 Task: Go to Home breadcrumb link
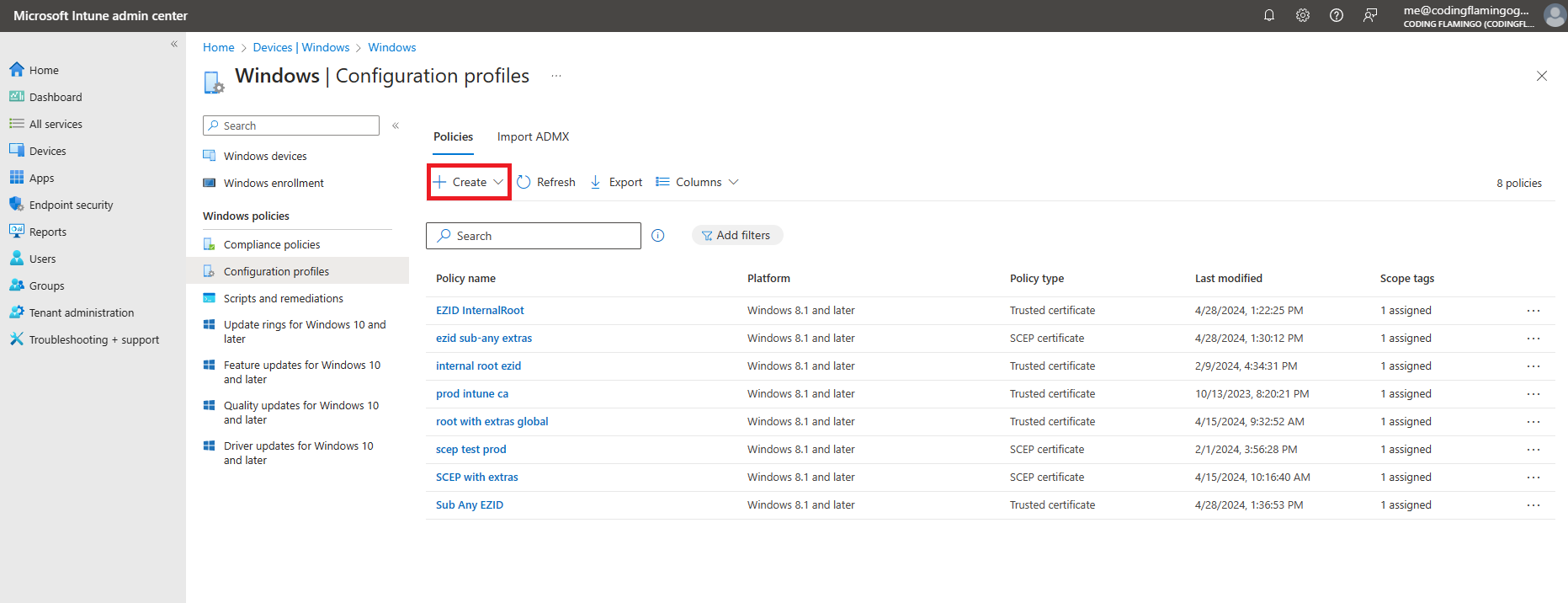point(218,47)
